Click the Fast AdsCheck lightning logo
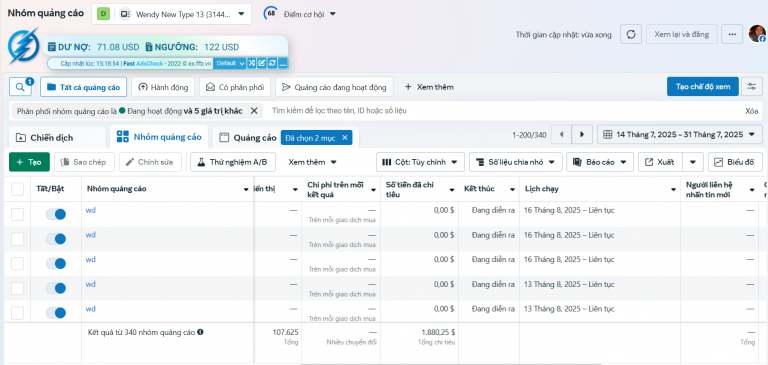The image size is (768, 365). 24,47
